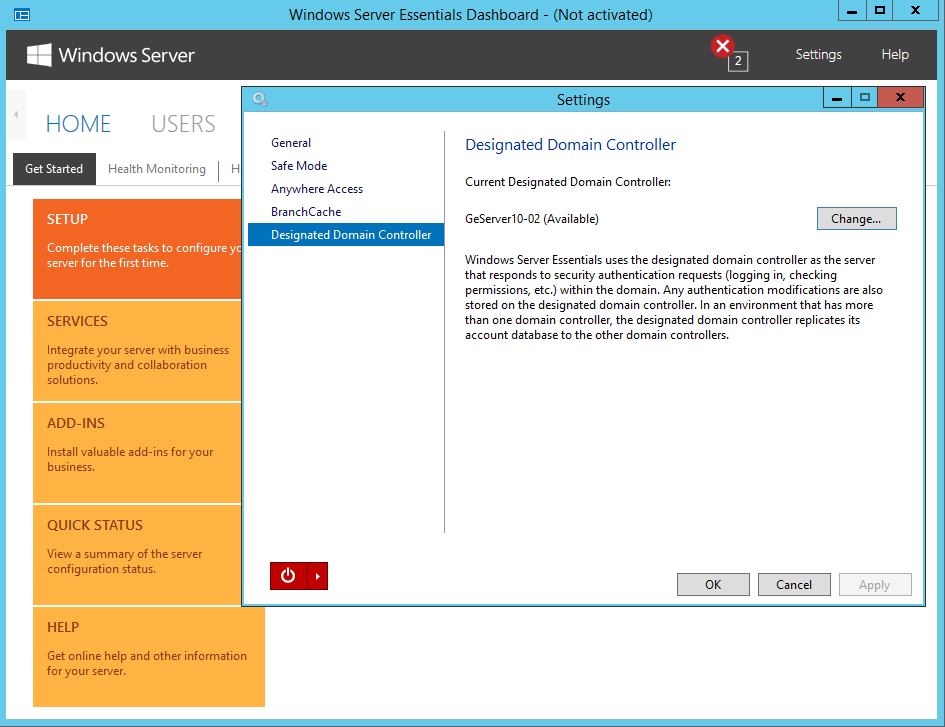The width and height of the screenshot is (945, 727).
Task: Click the Settings dialog gear icon
Action: tap(260, 99)
